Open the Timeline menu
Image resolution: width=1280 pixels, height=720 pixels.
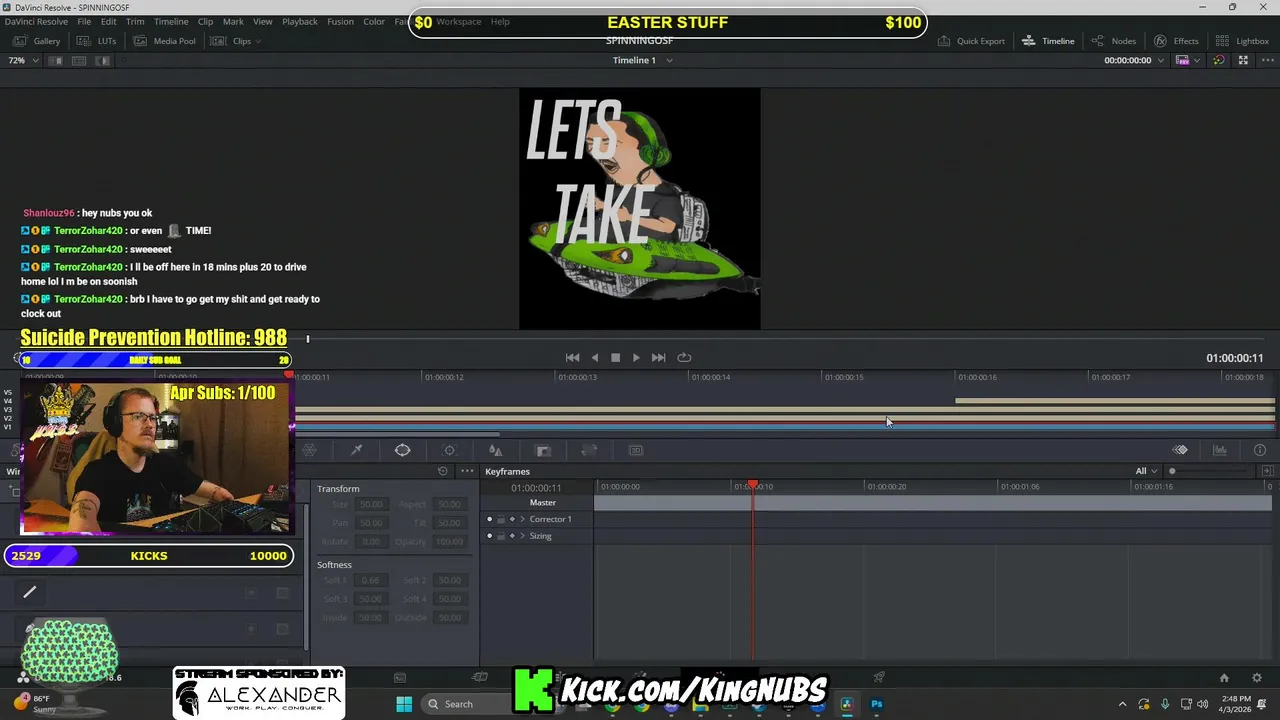coord(171,21)
